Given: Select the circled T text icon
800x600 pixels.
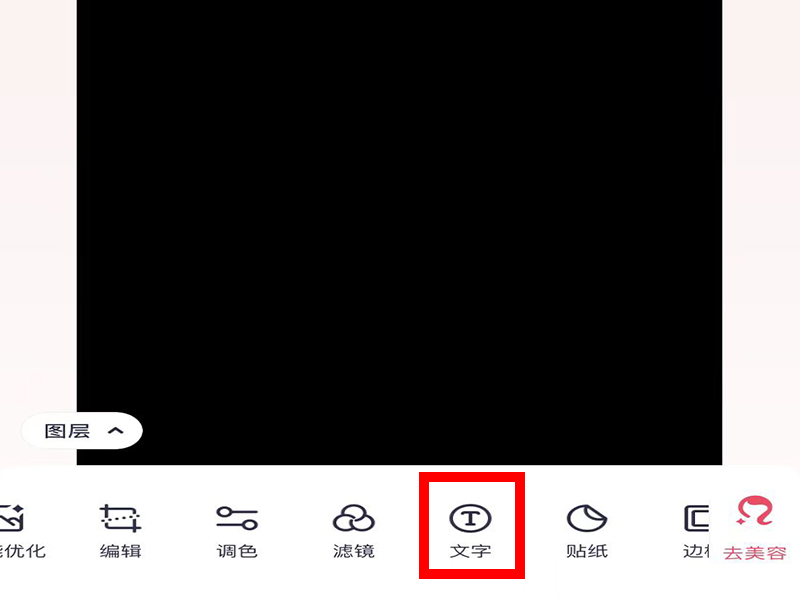Looking at the screenshot, I should pyautogui.click(x=470, y=518).
